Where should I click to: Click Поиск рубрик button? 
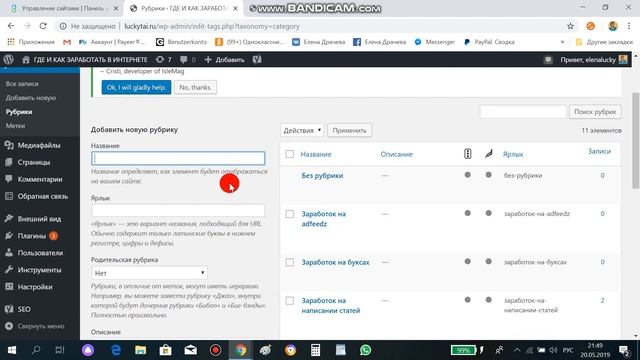click(595, 112)
